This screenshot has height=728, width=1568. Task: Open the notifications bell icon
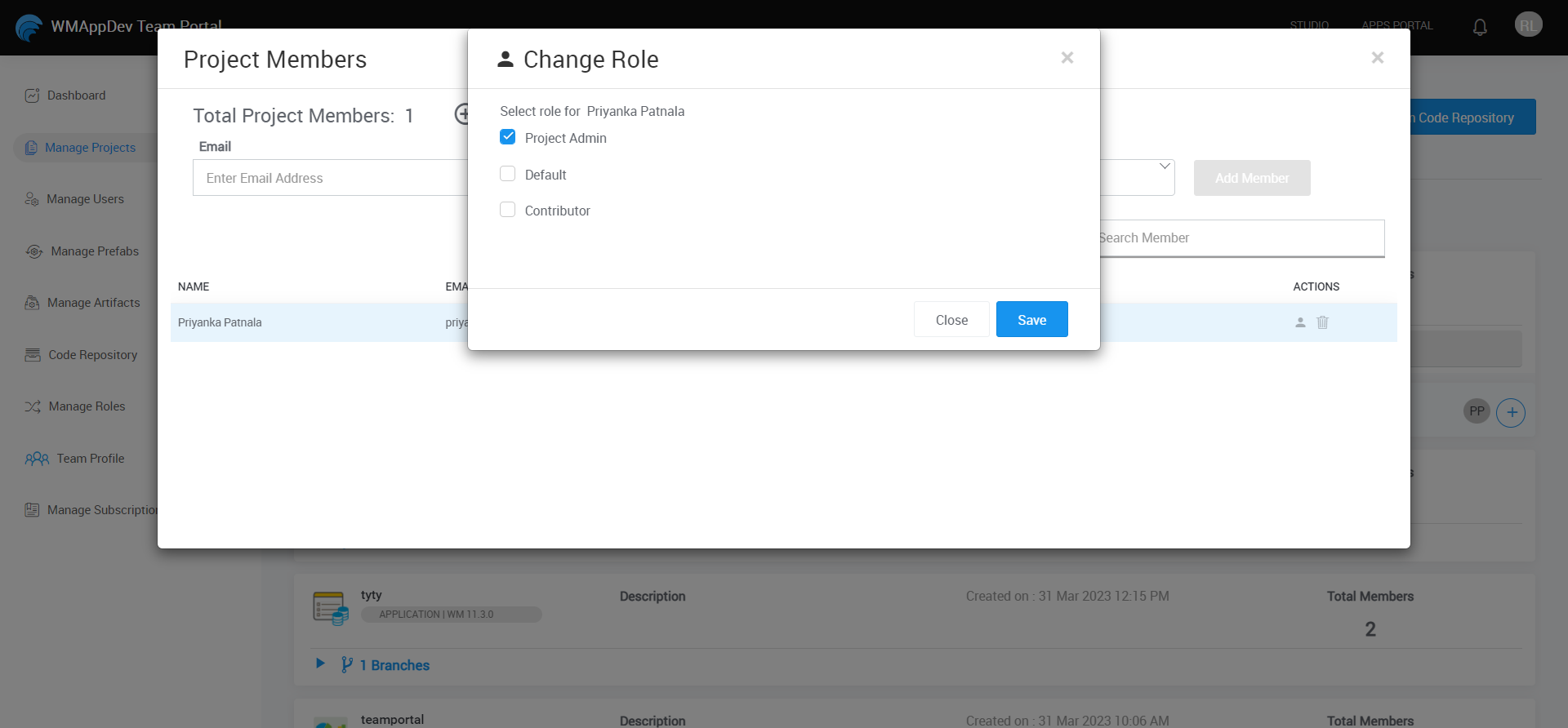1480,27
